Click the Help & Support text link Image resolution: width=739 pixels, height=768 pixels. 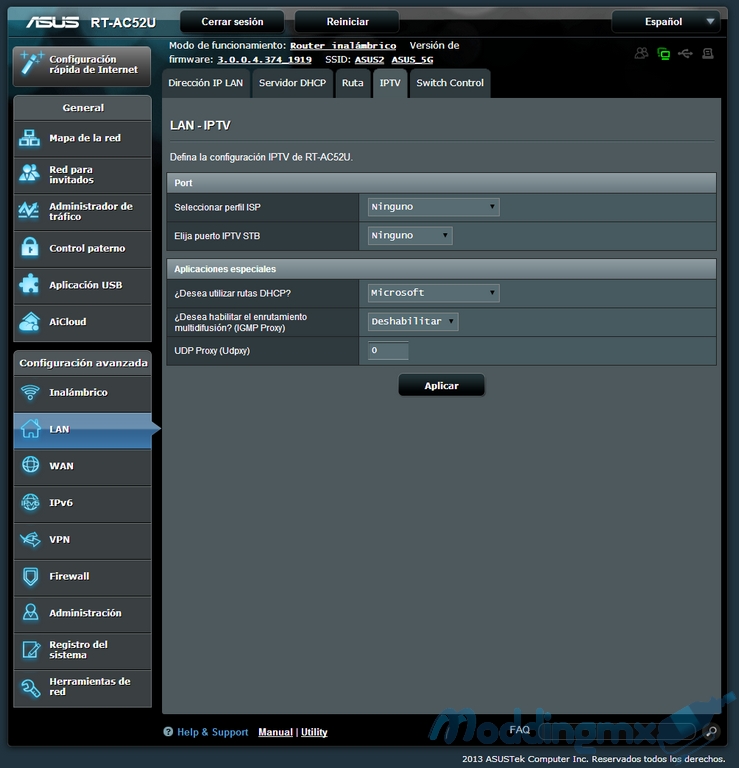tap(213, 732)
